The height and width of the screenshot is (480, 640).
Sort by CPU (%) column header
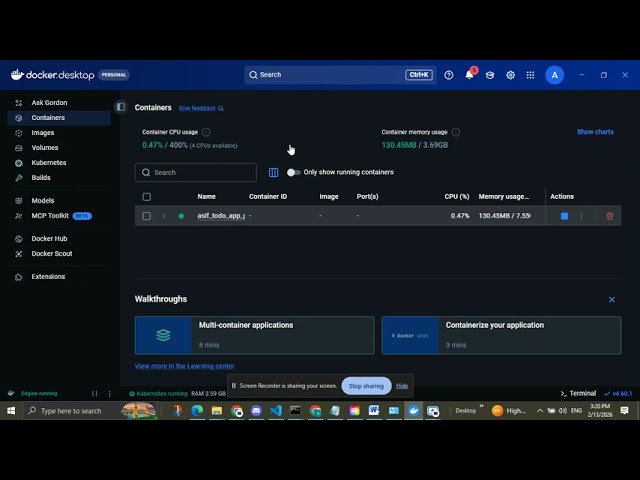[457, 196]
